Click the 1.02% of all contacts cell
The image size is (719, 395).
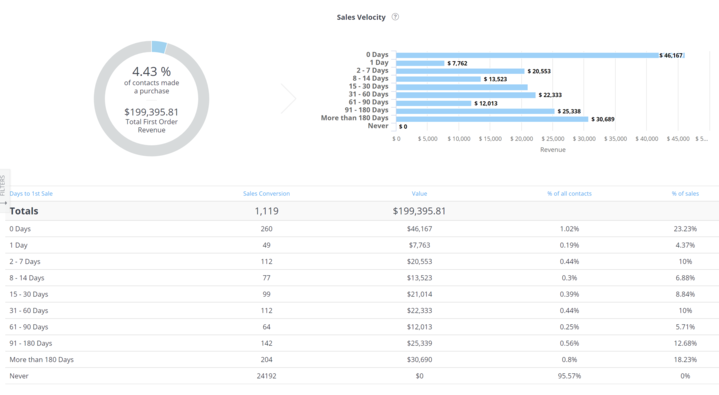[570, 228]
